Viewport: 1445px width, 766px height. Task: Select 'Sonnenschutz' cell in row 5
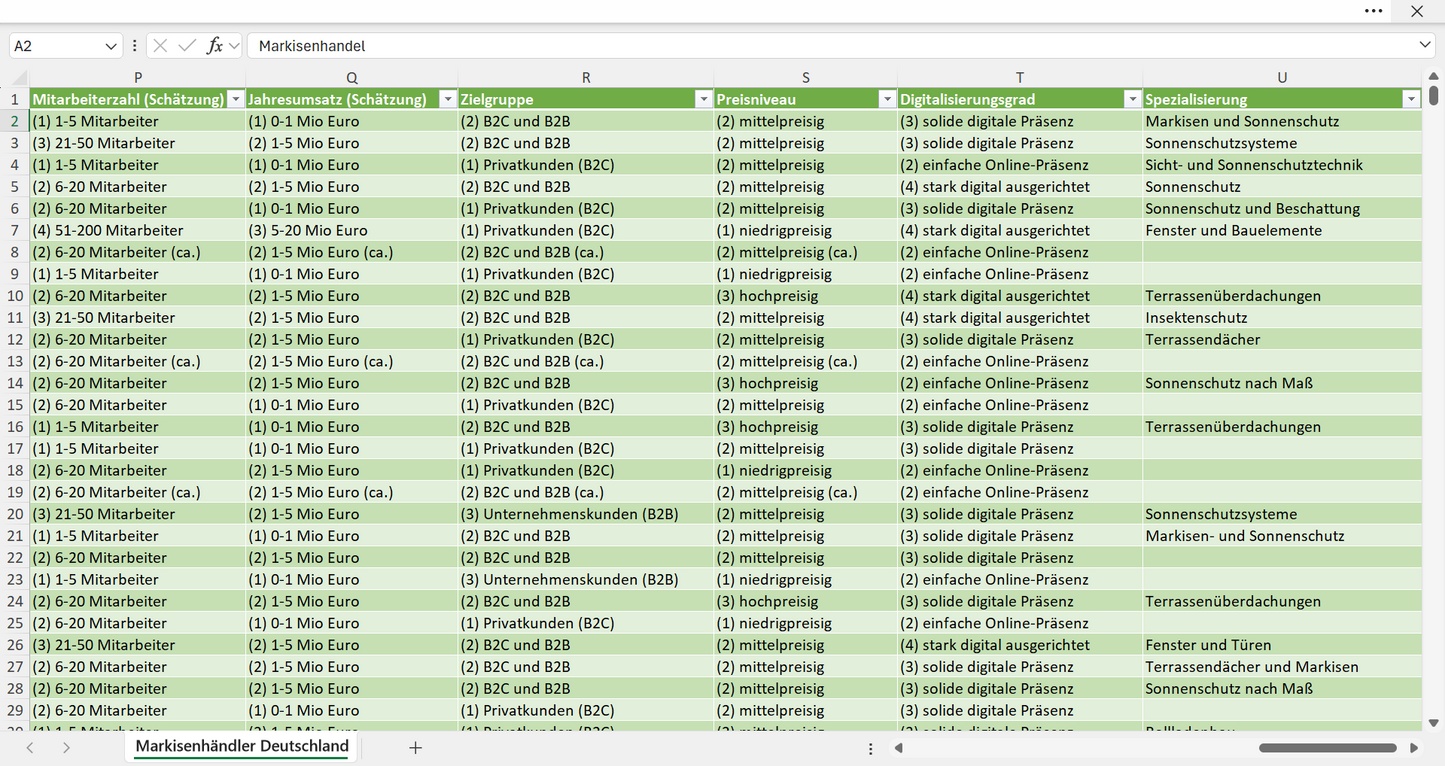tap(1282, 187)
